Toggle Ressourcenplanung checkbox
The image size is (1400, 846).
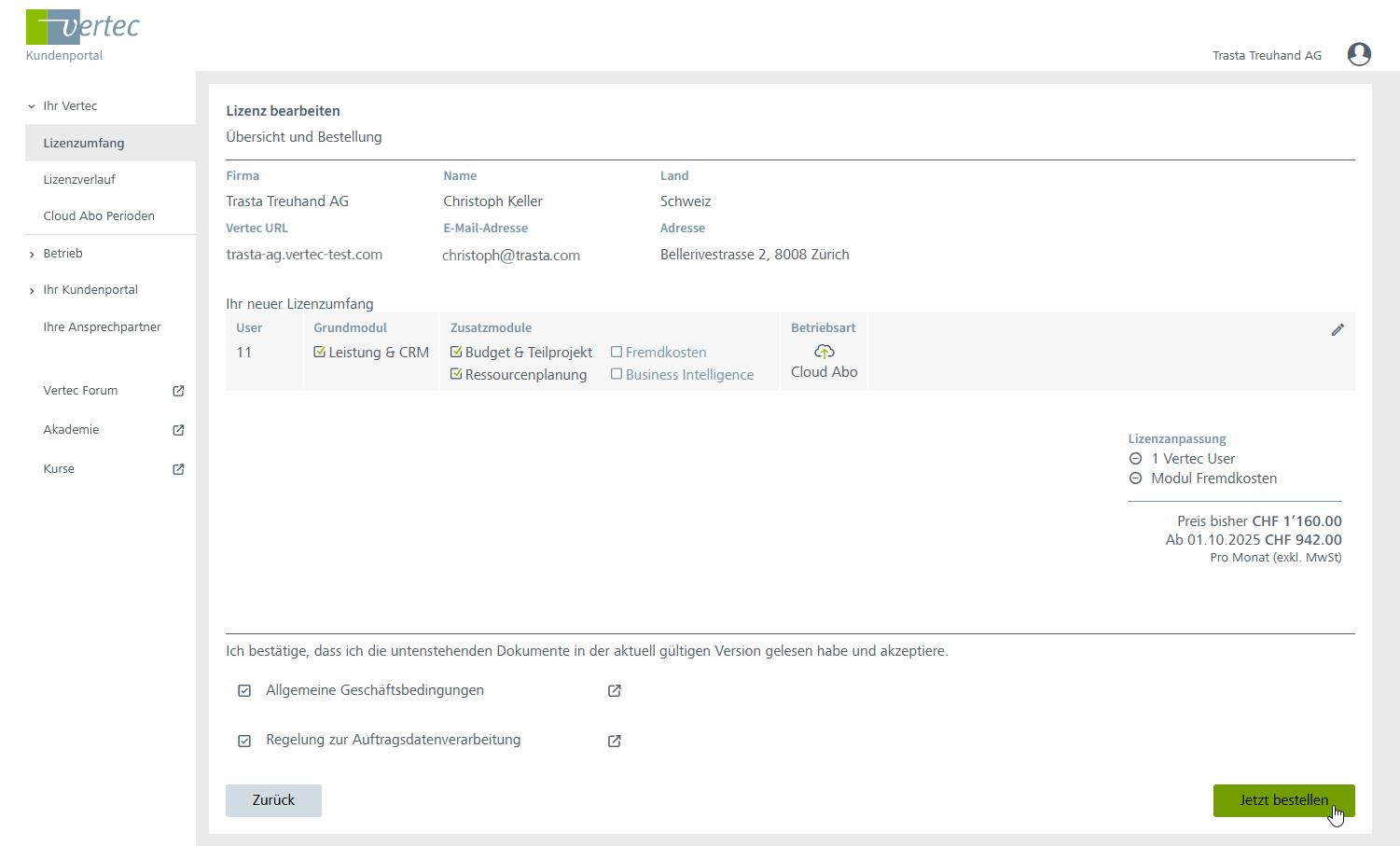456,374
